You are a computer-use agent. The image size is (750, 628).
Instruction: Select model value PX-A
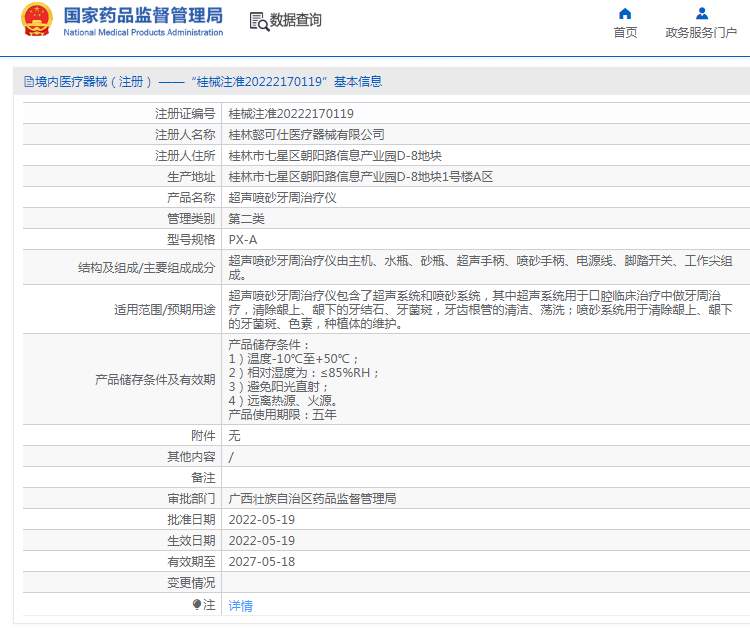(x=243, y=240)
